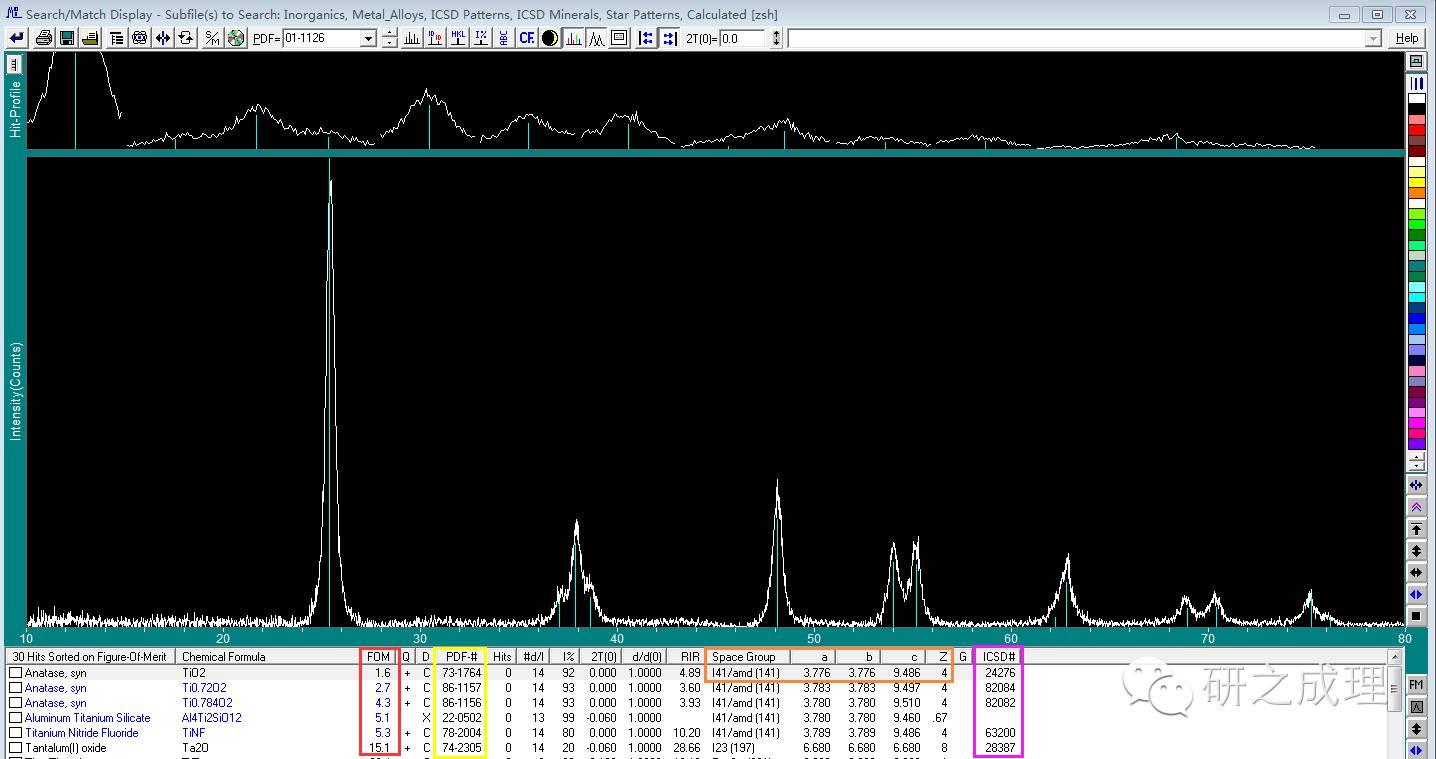Open the PDF number dropdown list

coord(368,38)
